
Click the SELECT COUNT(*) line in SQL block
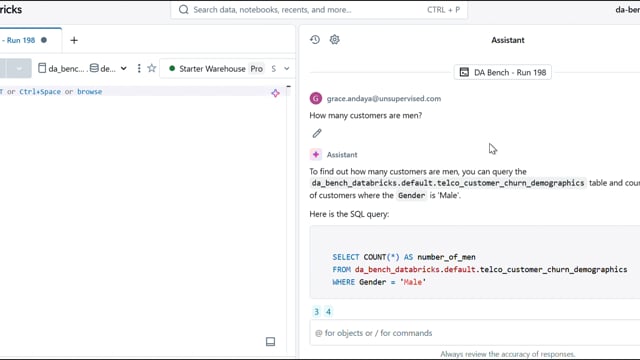404,257
